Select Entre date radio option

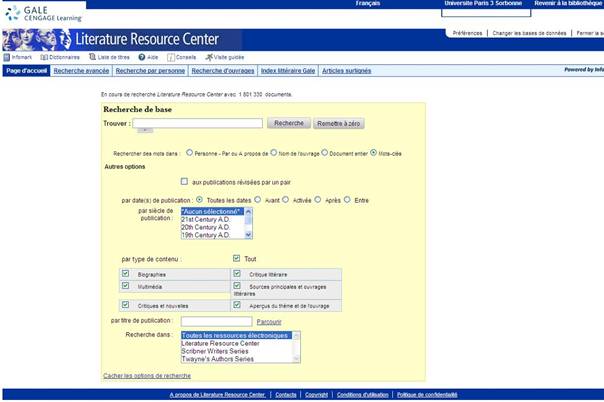[347, 199]
